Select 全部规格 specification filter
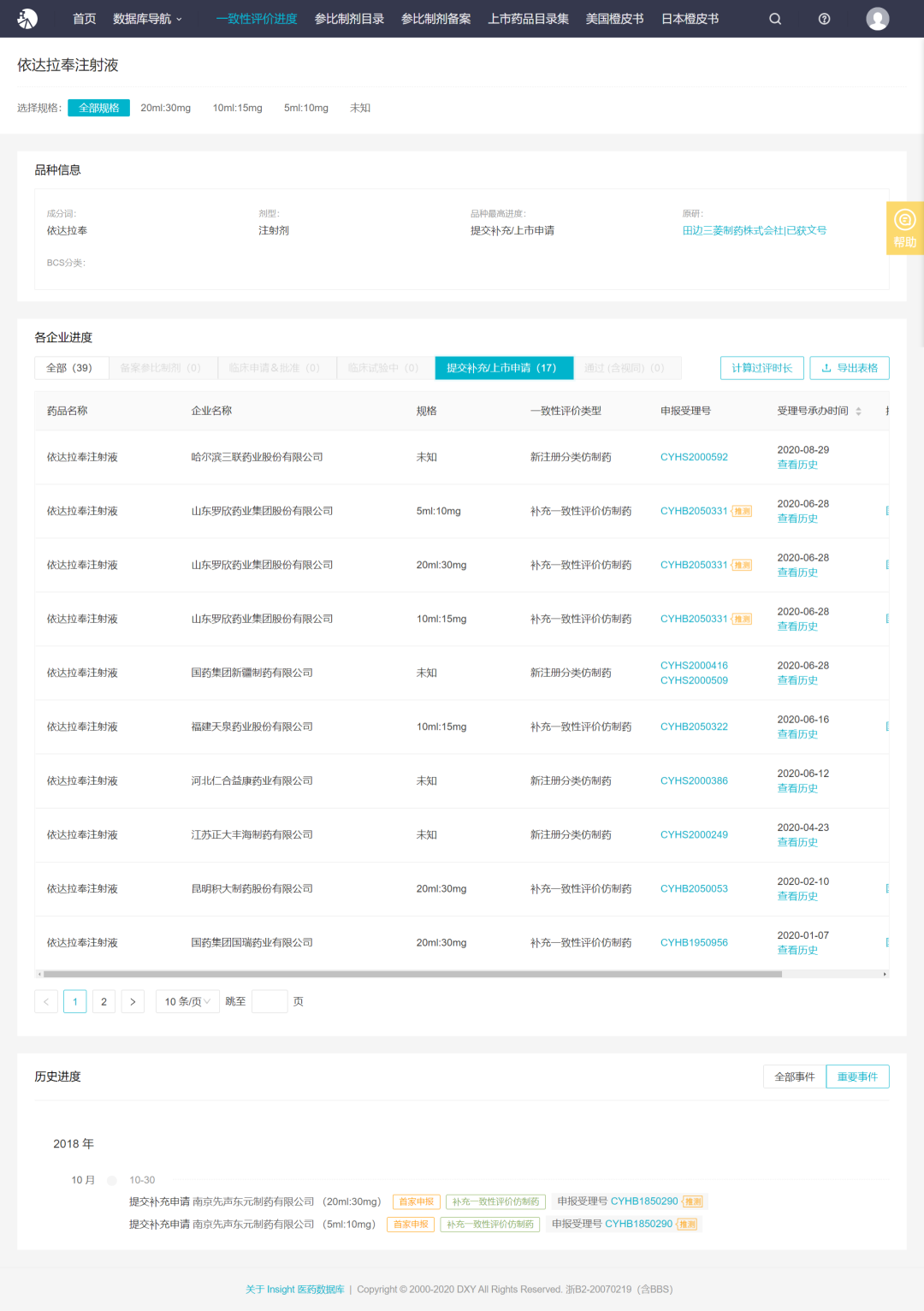Viewport: 924px width, 1311px height. pyautogui.click(x=98, y=108)
